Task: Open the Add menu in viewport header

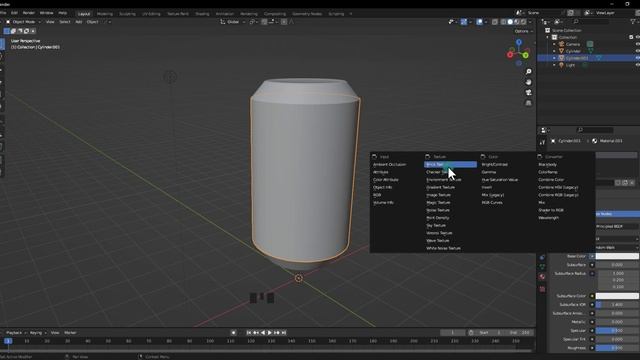Action: click(x=79, y=22)
